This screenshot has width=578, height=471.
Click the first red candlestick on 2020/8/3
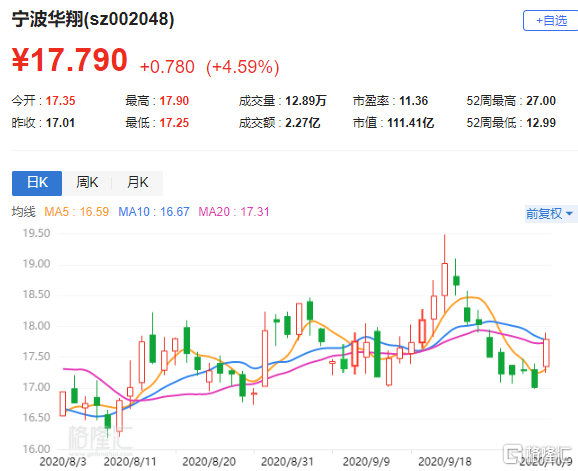point(63,404)
